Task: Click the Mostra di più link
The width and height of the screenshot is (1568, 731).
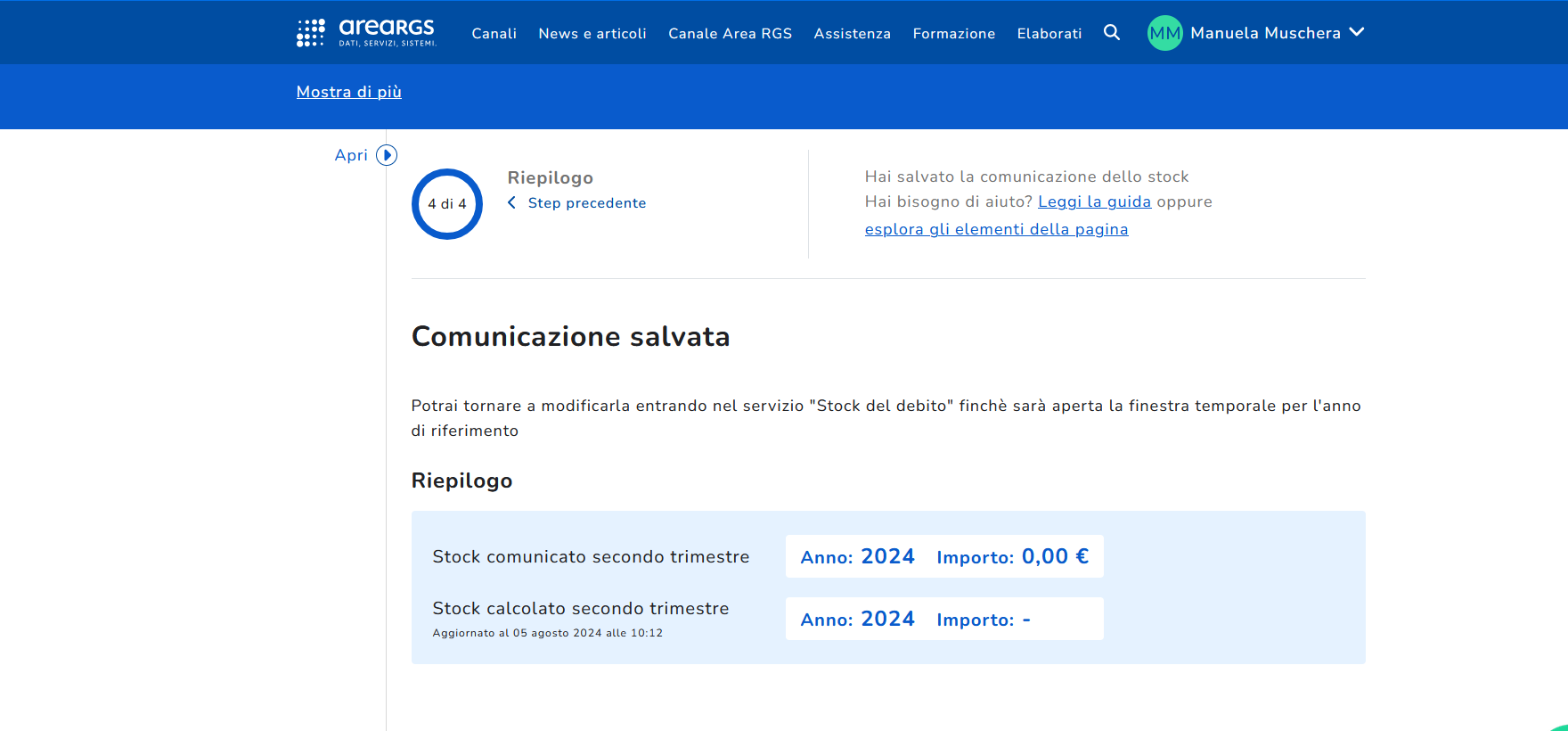Action: point(348,92)
